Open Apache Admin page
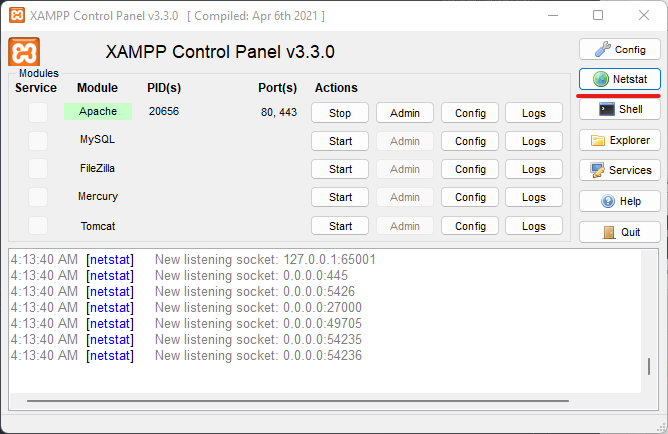The height and width of the screenshot is (434, 668). (404, 113)
